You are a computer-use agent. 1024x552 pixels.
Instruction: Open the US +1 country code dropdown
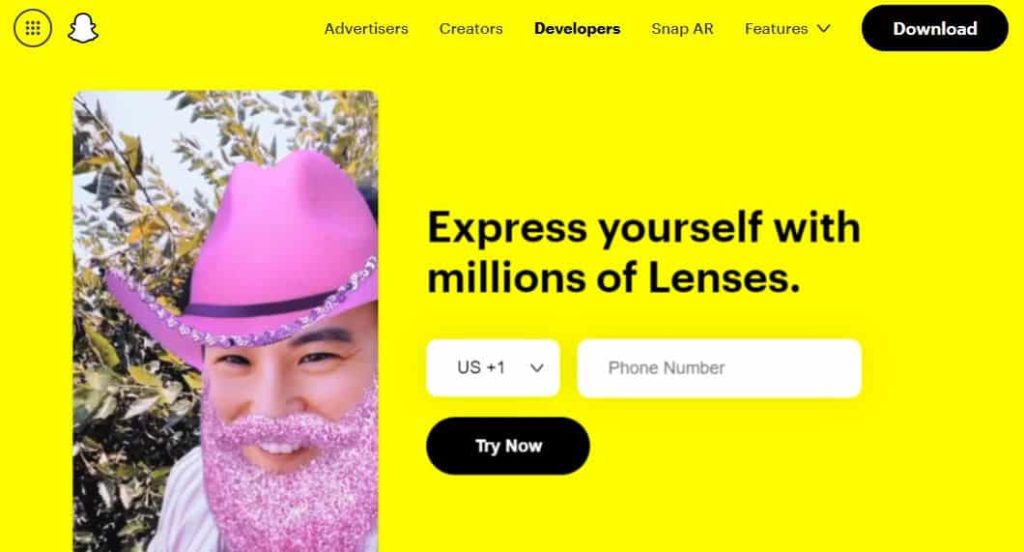click(x=493, y=368)
